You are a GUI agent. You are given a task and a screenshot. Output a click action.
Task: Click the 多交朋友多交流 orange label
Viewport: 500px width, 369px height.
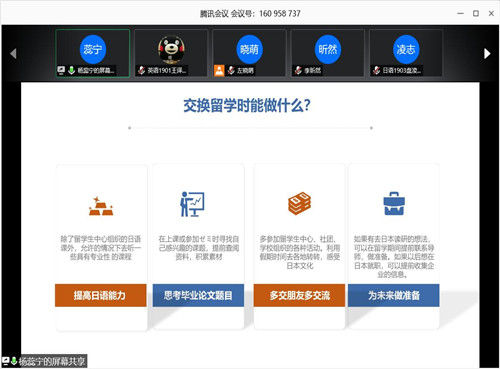click(x=299, y=295)
